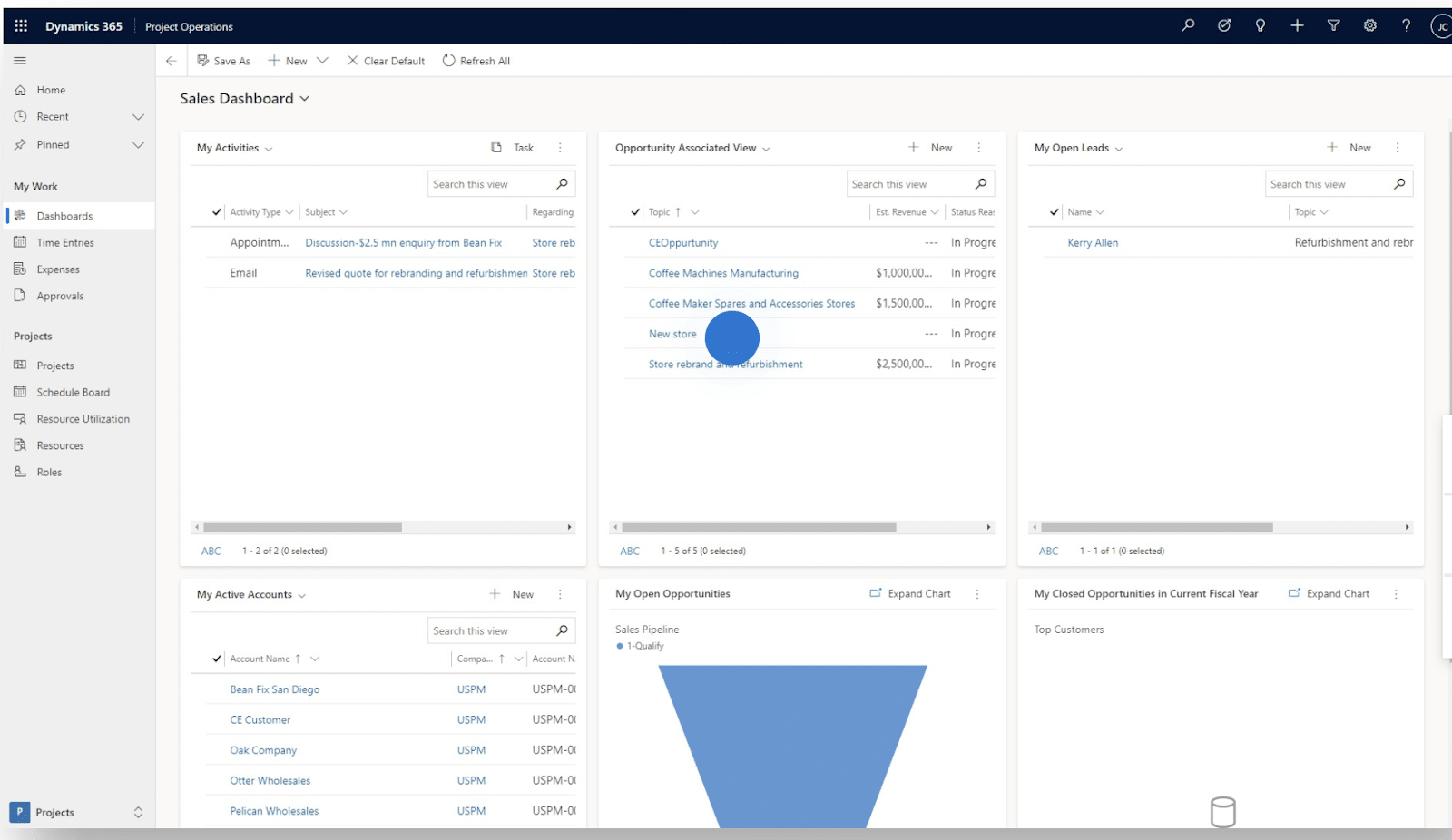This screenshot has width=1452, height=840.
Task: Check select-all in My Active Accounts
Action: 216,659
